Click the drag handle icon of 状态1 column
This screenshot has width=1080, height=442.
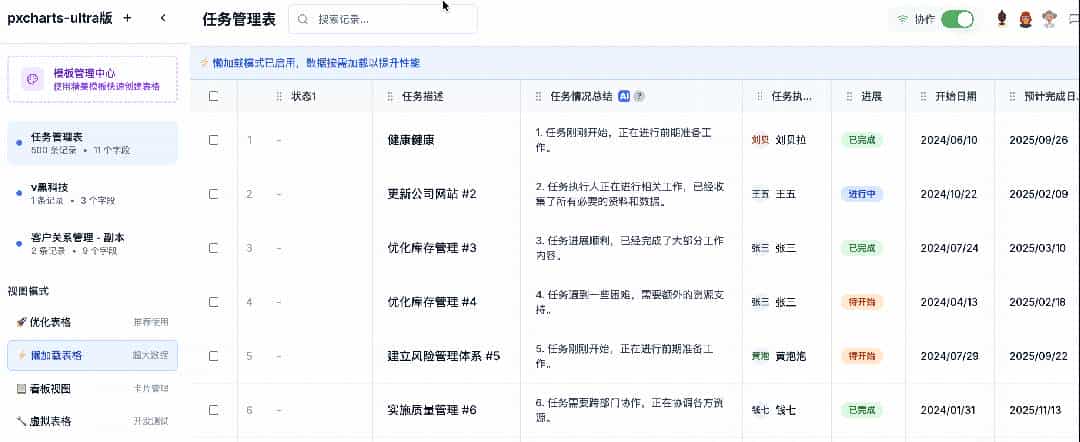pos(279,96)
